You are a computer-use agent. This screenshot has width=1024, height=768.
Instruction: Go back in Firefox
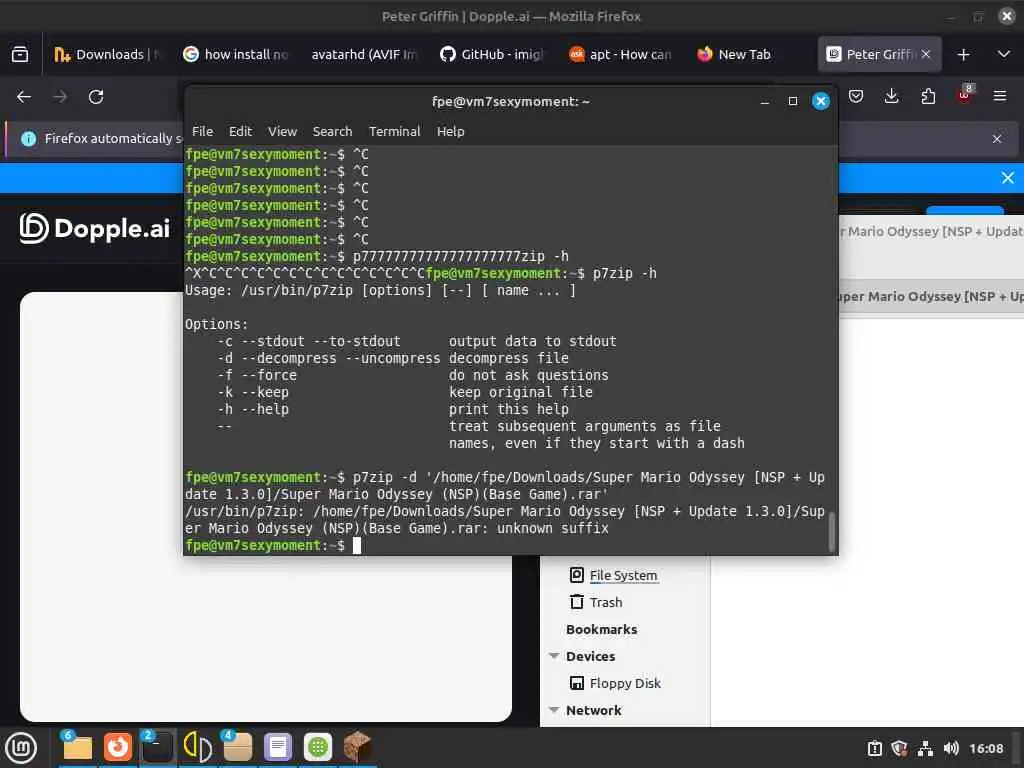(24, 97)
